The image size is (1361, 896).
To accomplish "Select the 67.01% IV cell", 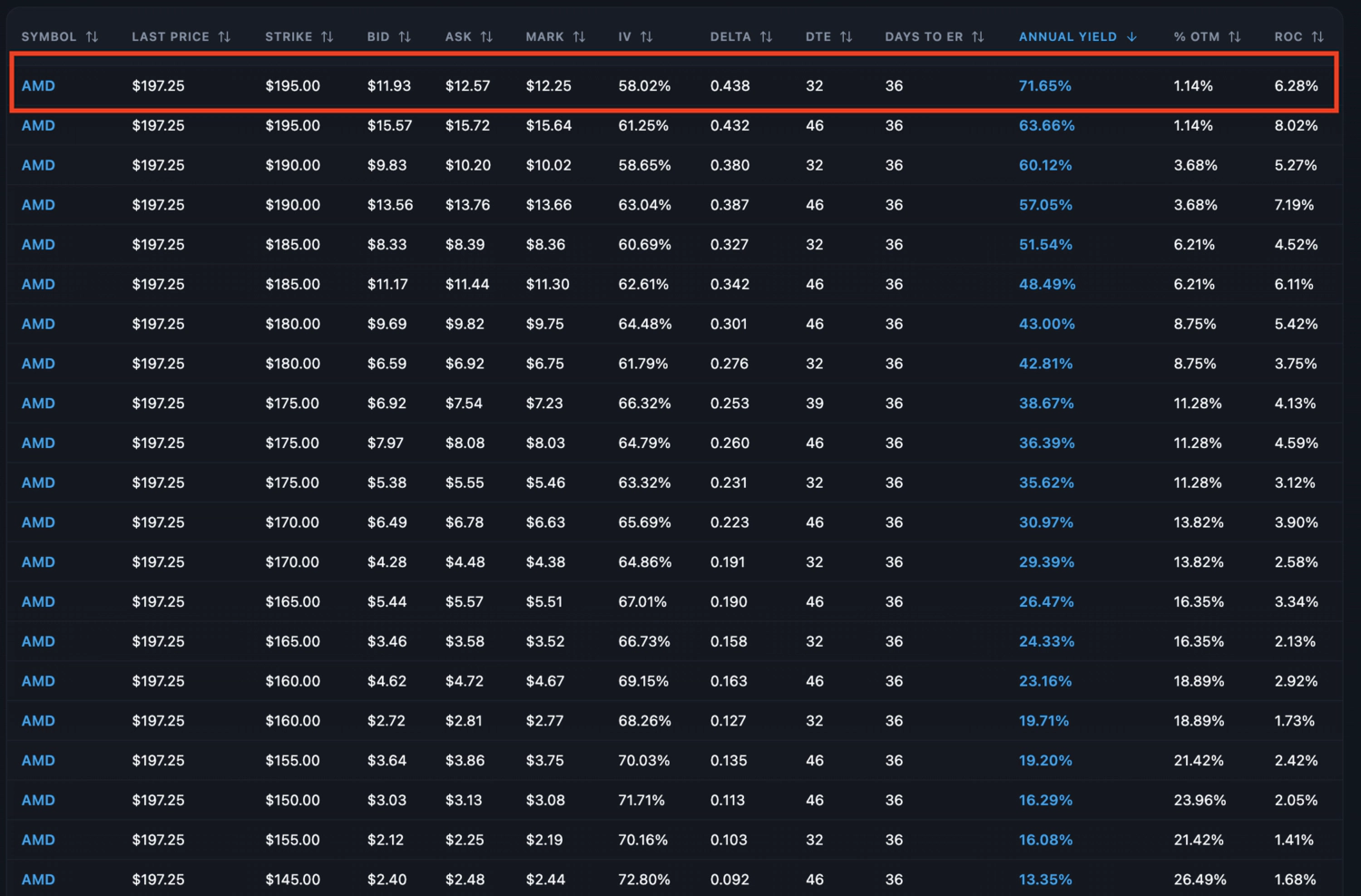I will click(x=642, y=601).
